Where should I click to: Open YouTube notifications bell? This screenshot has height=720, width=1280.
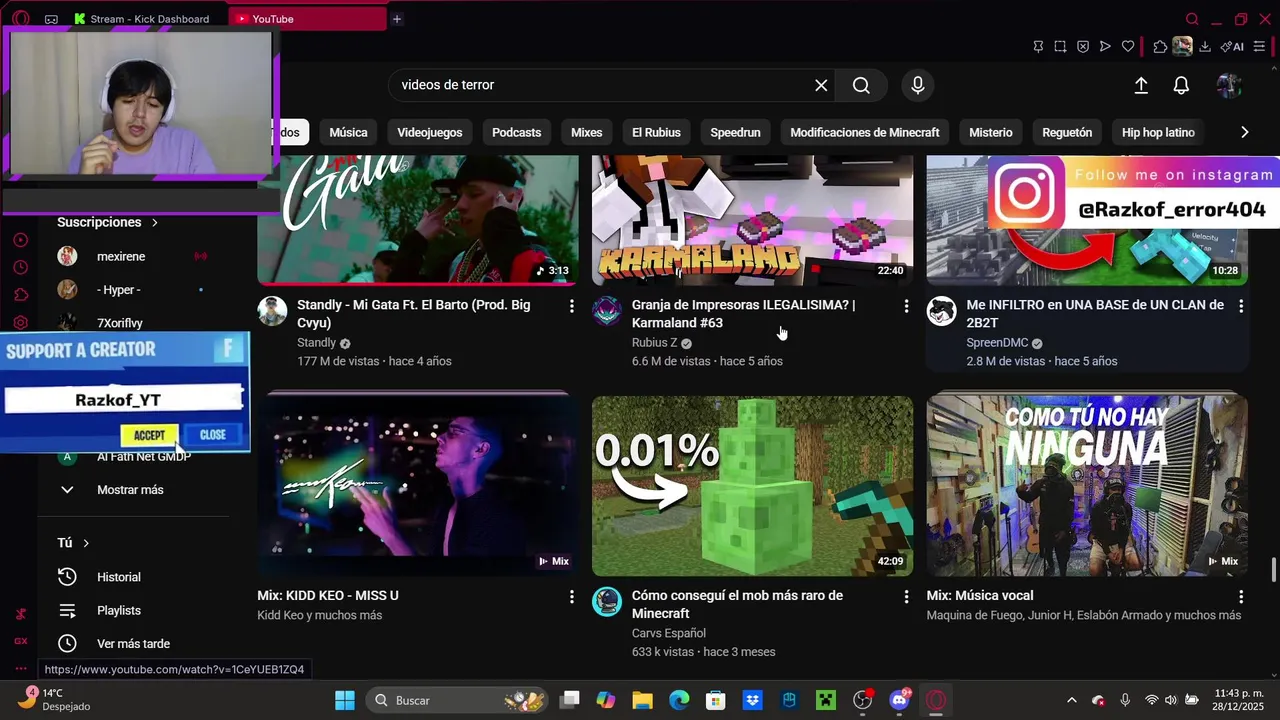click(x=1181, y=86)
